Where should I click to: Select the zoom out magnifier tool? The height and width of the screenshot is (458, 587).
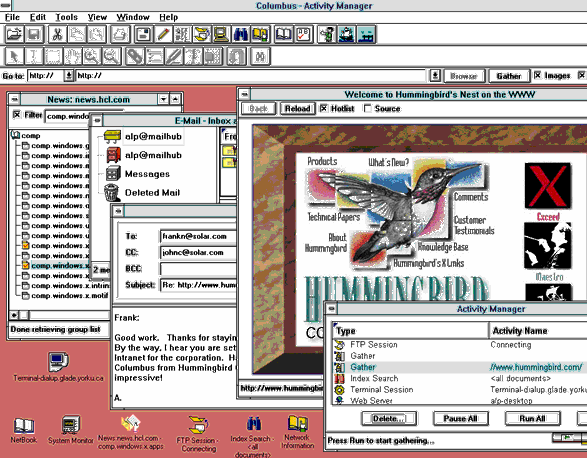tap(112, 57)
